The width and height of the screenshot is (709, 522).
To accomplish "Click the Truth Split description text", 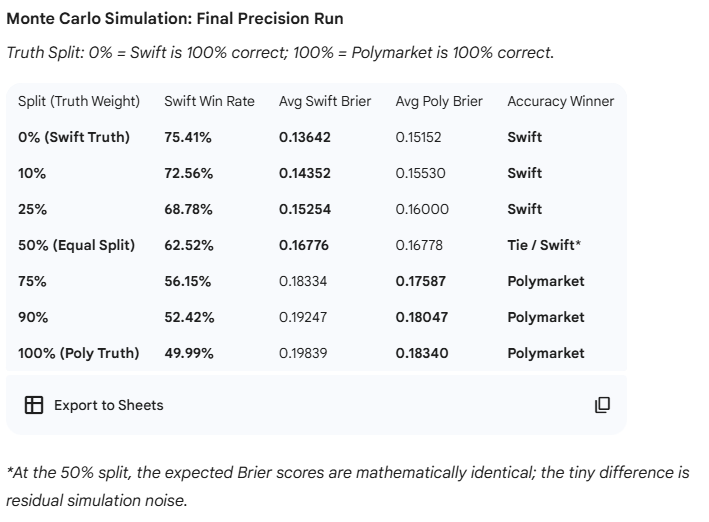I will [280, 53].
